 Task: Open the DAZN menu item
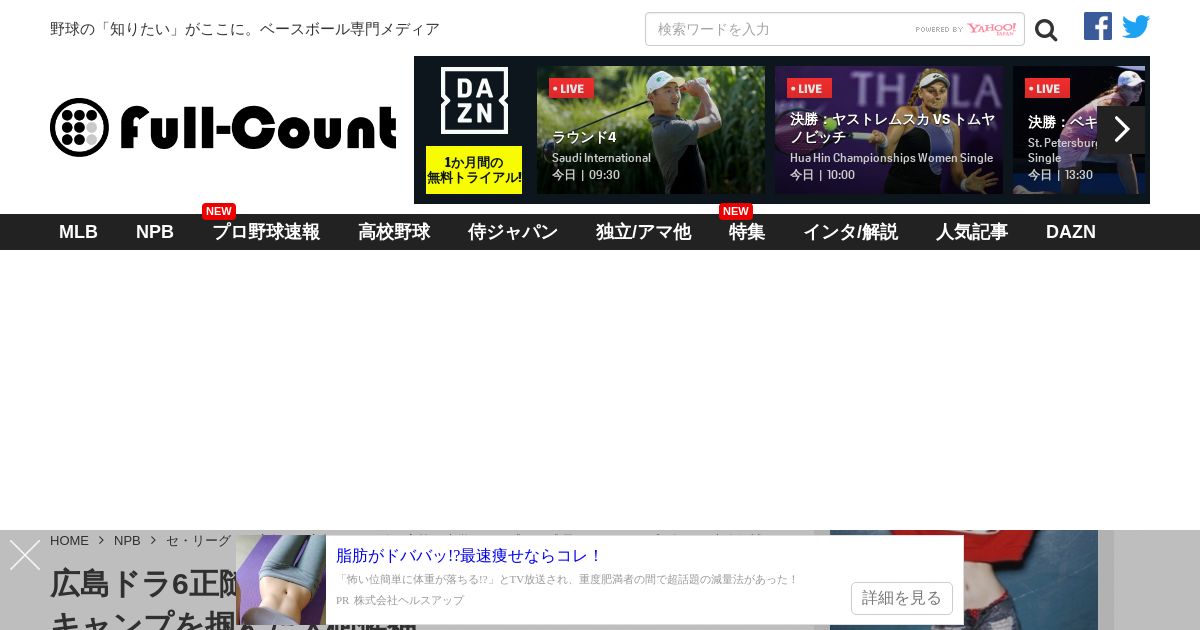[1071, 232]
